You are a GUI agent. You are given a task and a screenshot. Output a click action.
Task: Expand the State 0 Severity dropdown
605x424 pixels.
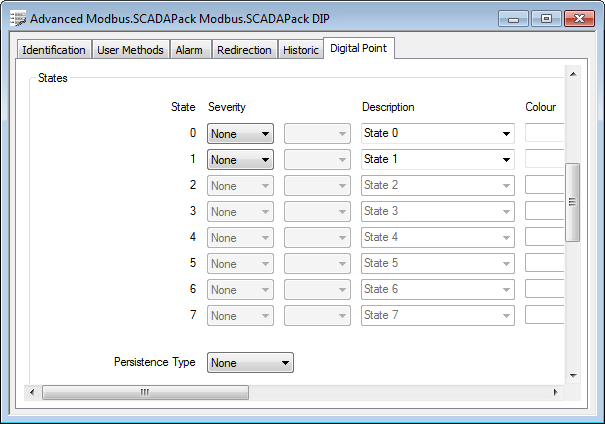[240, 133]
